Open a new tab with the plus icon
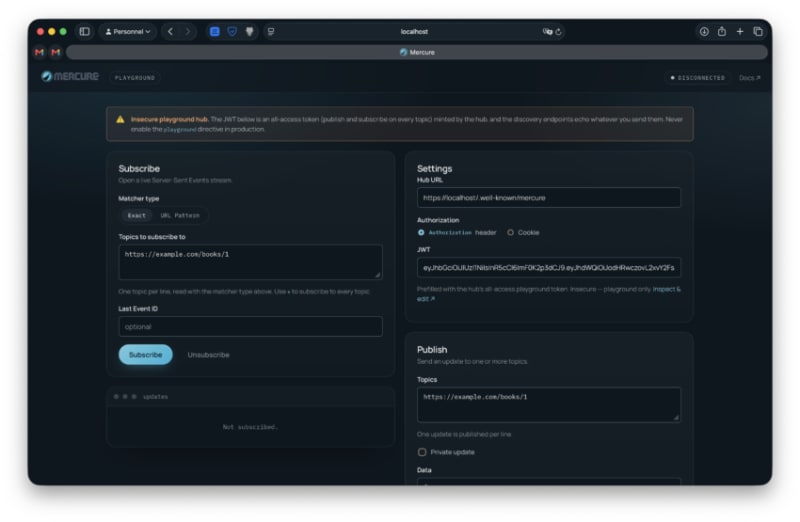Screen dimensions: 800x522 740,32
